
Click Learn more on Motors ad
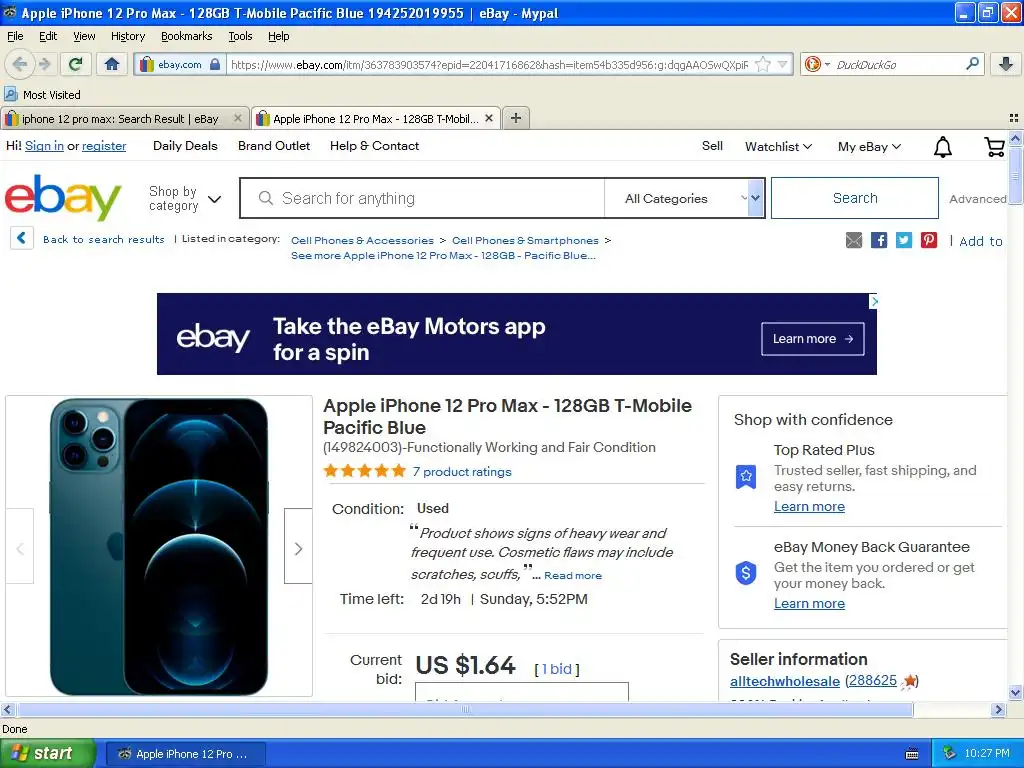point(812,339)
